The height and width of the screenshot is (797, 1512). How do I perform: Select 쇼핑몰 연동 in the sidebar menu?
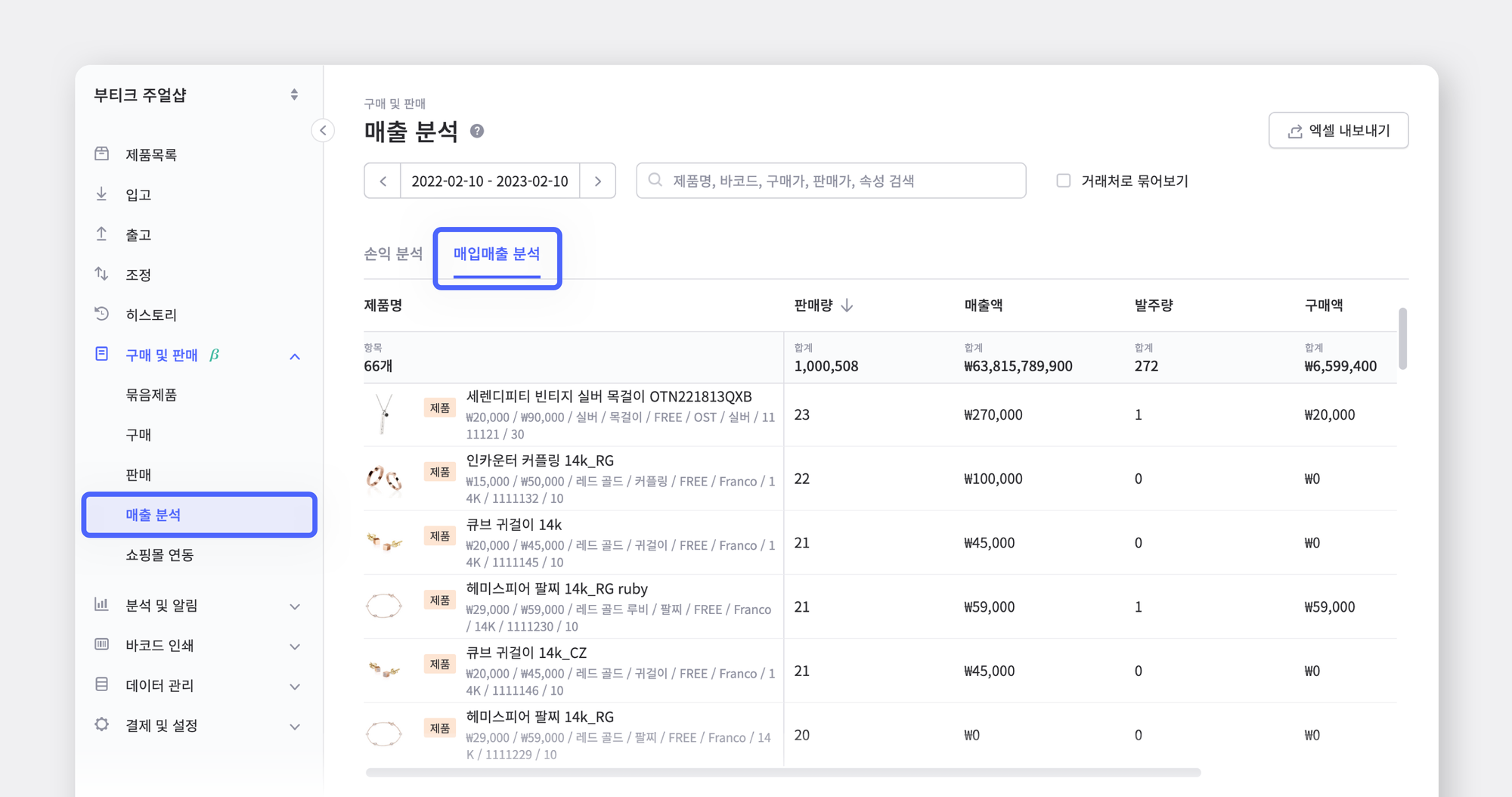point(159,554)
